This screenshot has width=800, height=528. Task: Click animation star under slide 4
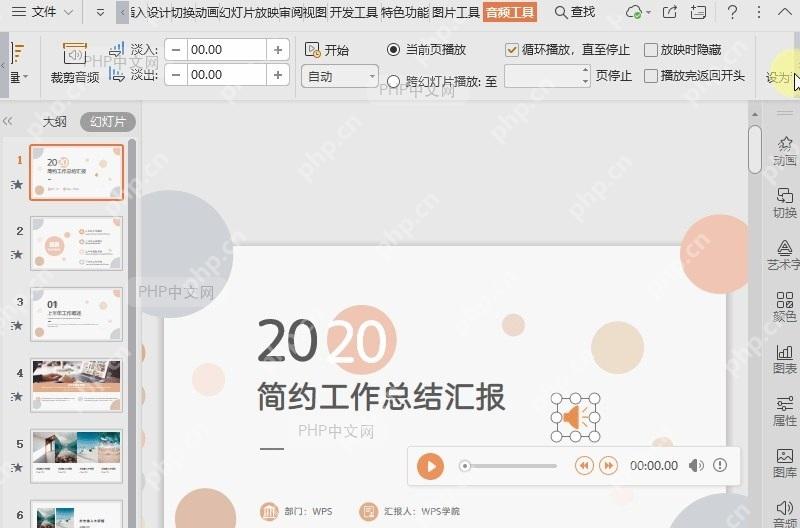coord(17,396)
